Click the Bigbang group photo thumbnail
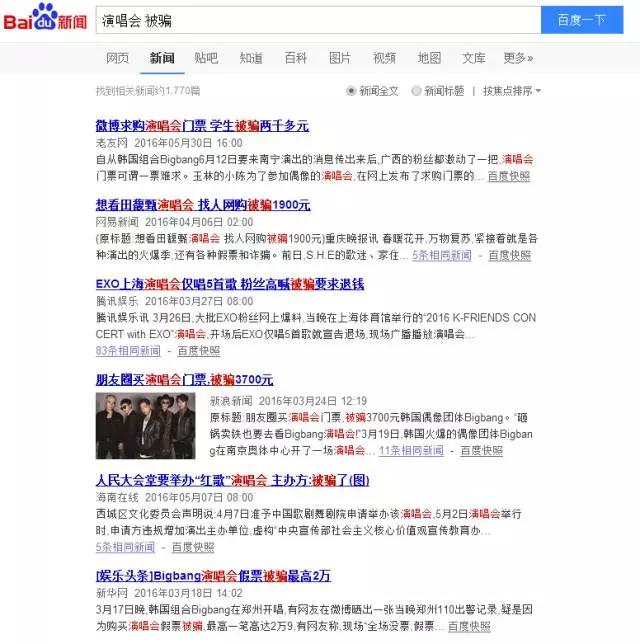640x644 pixels. pos(145,426)
